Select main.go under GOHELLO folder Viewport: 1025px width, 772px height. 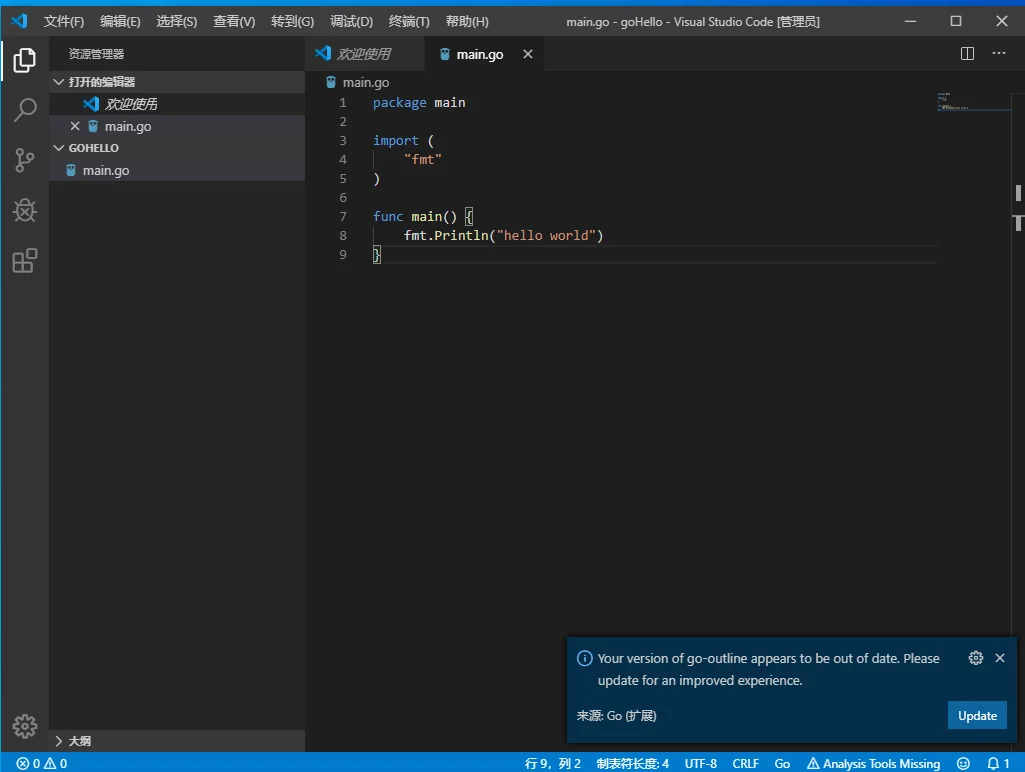tap(177, 170)
